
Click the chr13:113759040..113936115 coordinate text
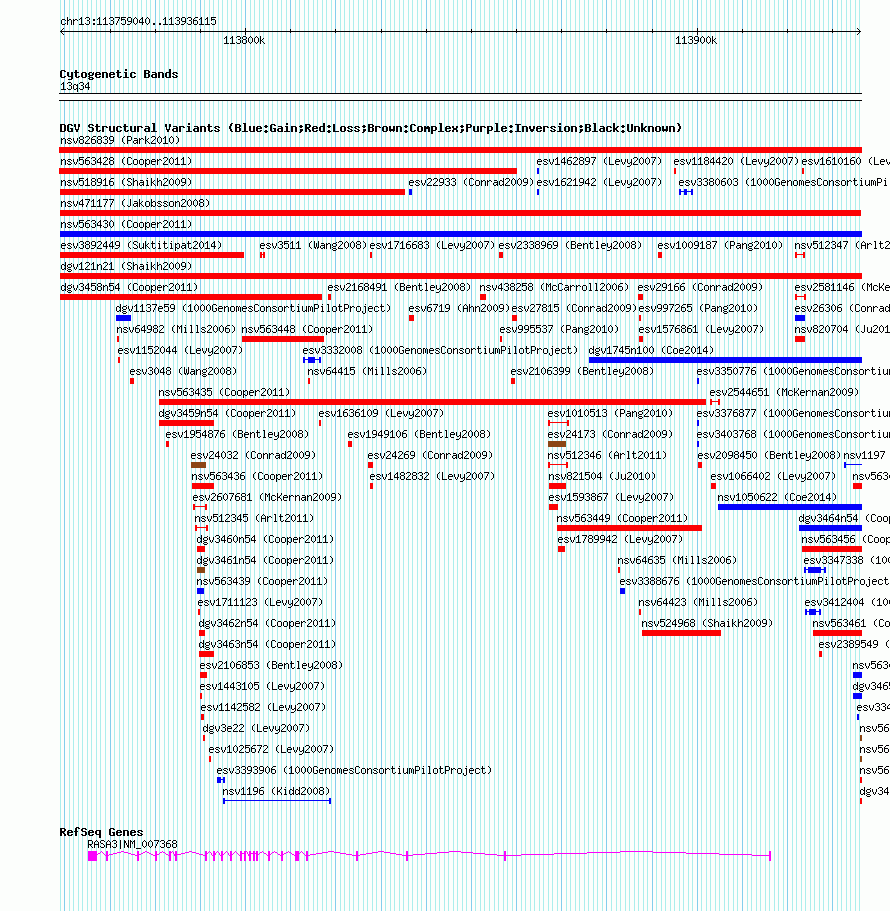point(138,21)
